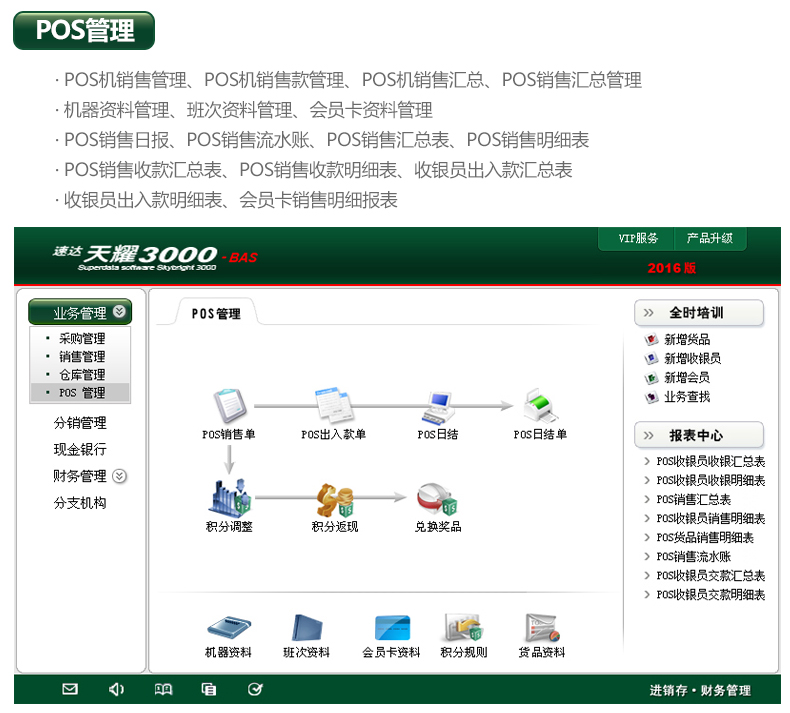Open the POS日结单 printer icon

pyautogui.click(x=540, y=407)
